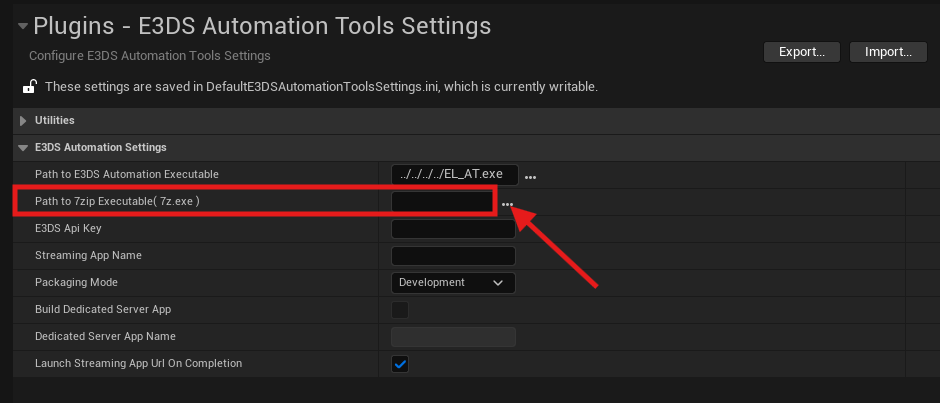
Task: Select the Streaming App Name row label
Action: 88,256
